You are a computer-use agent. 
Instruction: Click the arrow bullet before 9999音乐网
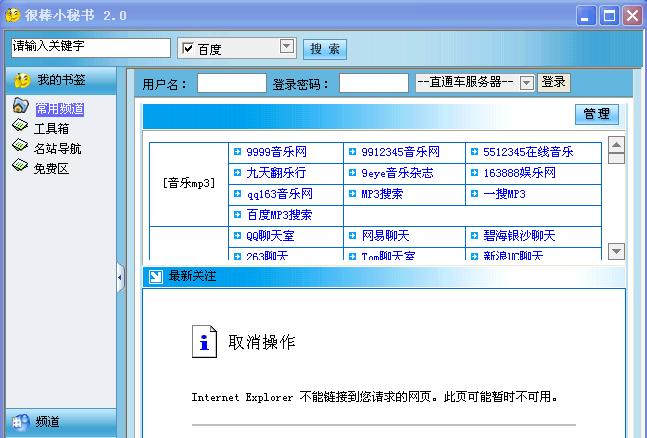tap(237, 152)
